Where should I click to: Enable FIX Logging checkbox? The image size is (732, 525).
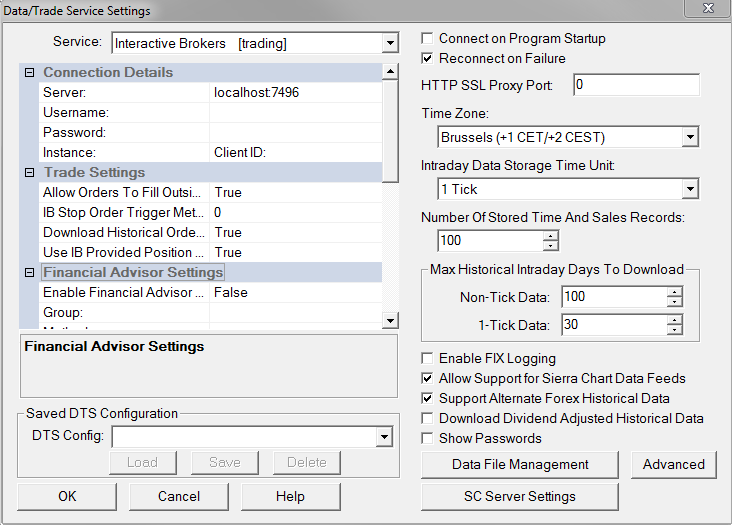[428, 359]
